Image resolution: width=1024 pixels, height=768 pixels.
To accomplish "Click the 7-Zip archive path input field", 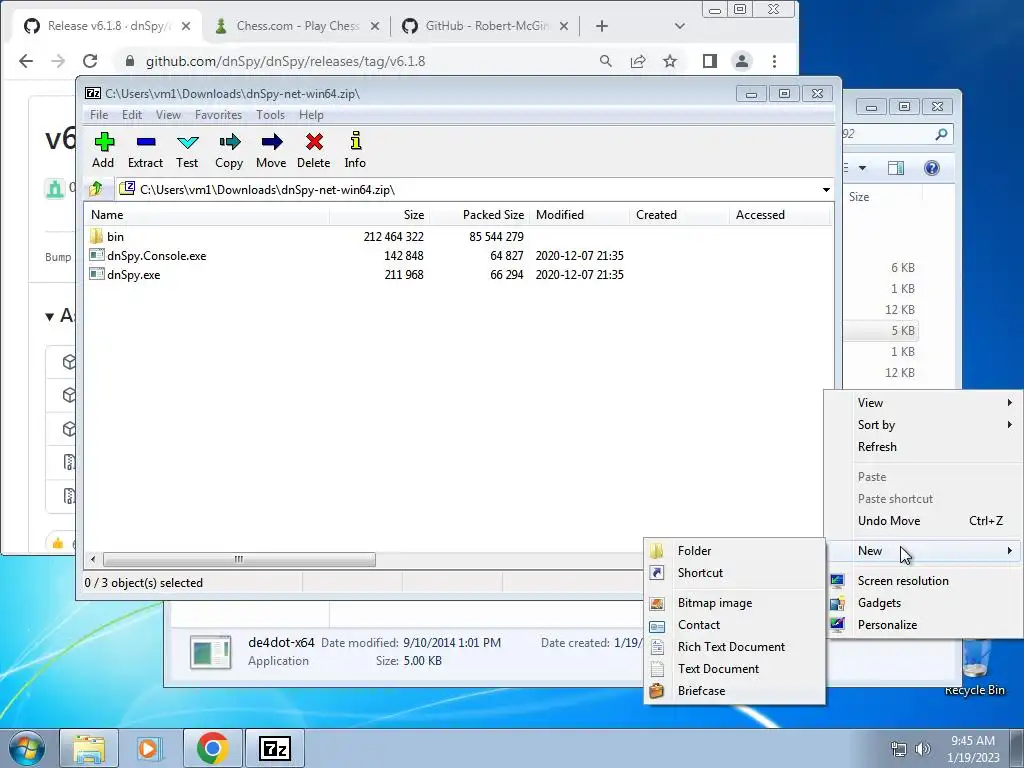I will 467,190.
